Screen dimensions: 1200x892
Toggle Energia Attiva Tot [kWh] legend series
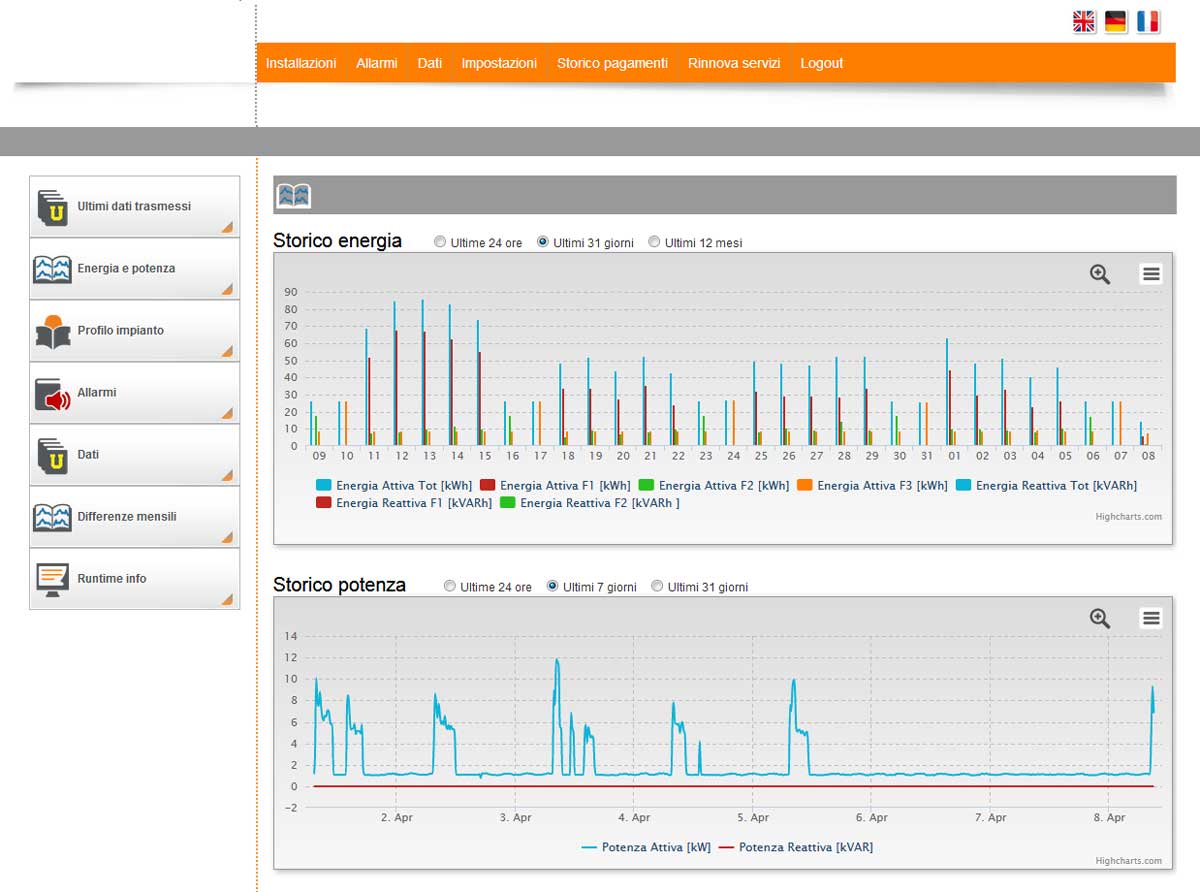[393, 486]
